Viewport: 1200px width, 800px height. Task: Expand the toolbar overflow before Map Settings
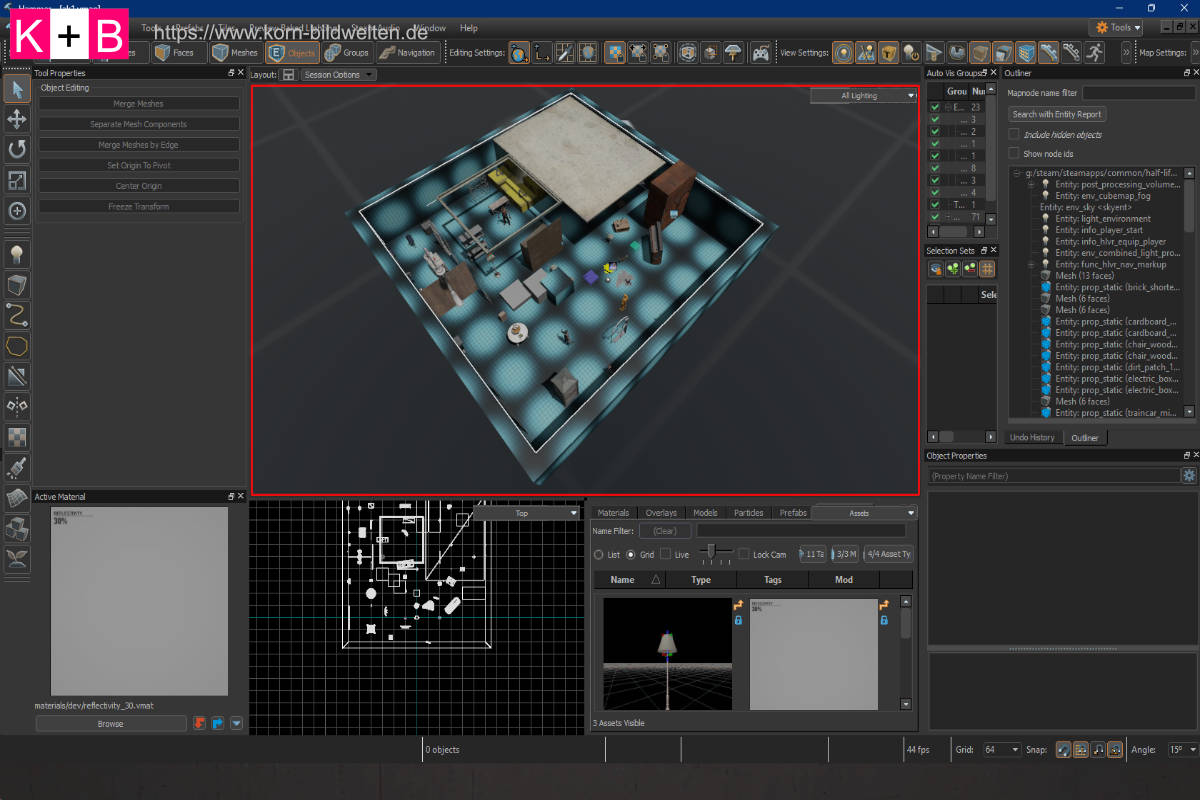(1127, 52)
